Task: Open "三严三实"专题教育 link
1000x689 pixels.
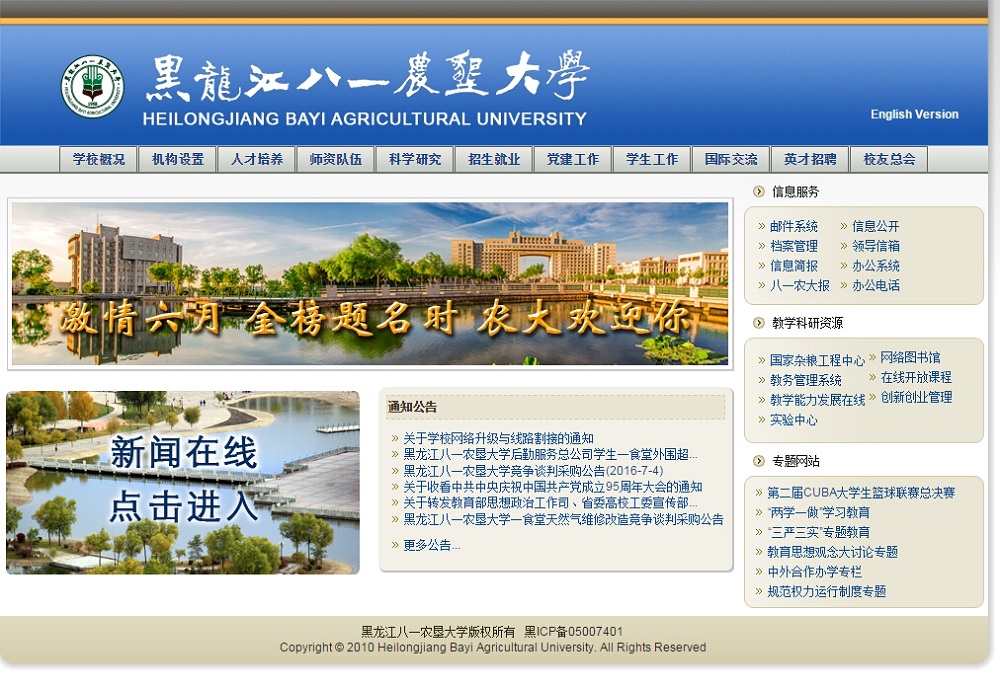Action: 818,532
